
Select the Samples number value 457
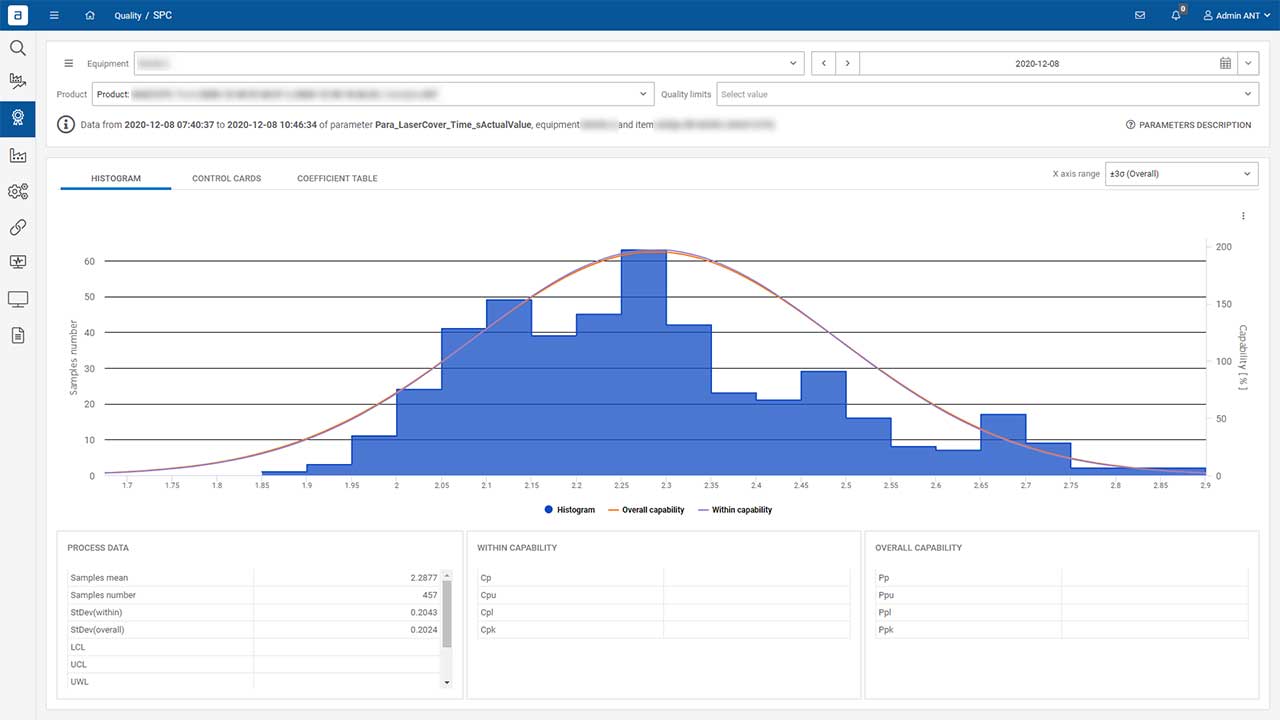pos(429,595)
